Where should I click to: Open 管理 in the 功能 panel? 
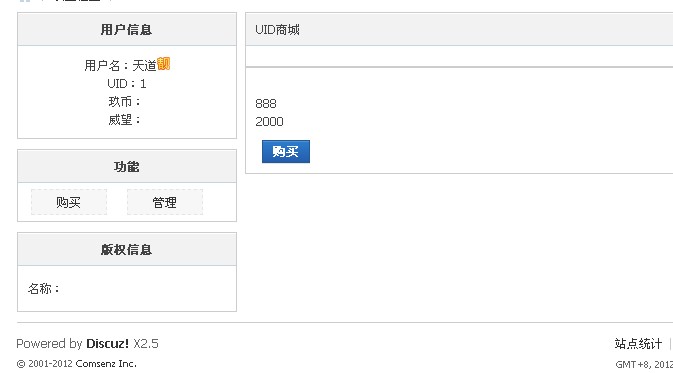tap(165, 202)
